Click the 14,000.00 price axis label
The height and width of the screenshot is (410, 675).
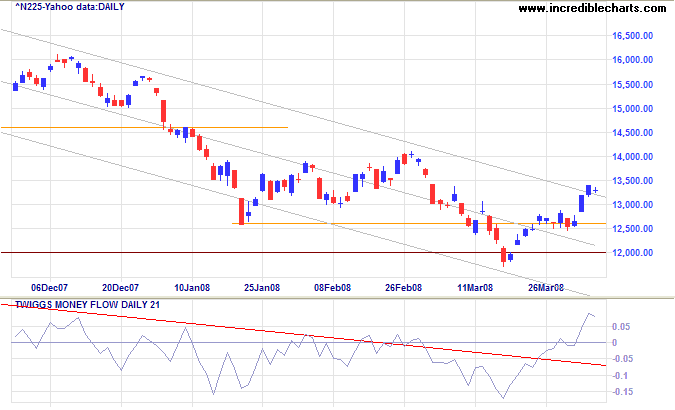(x=632, y=157)
